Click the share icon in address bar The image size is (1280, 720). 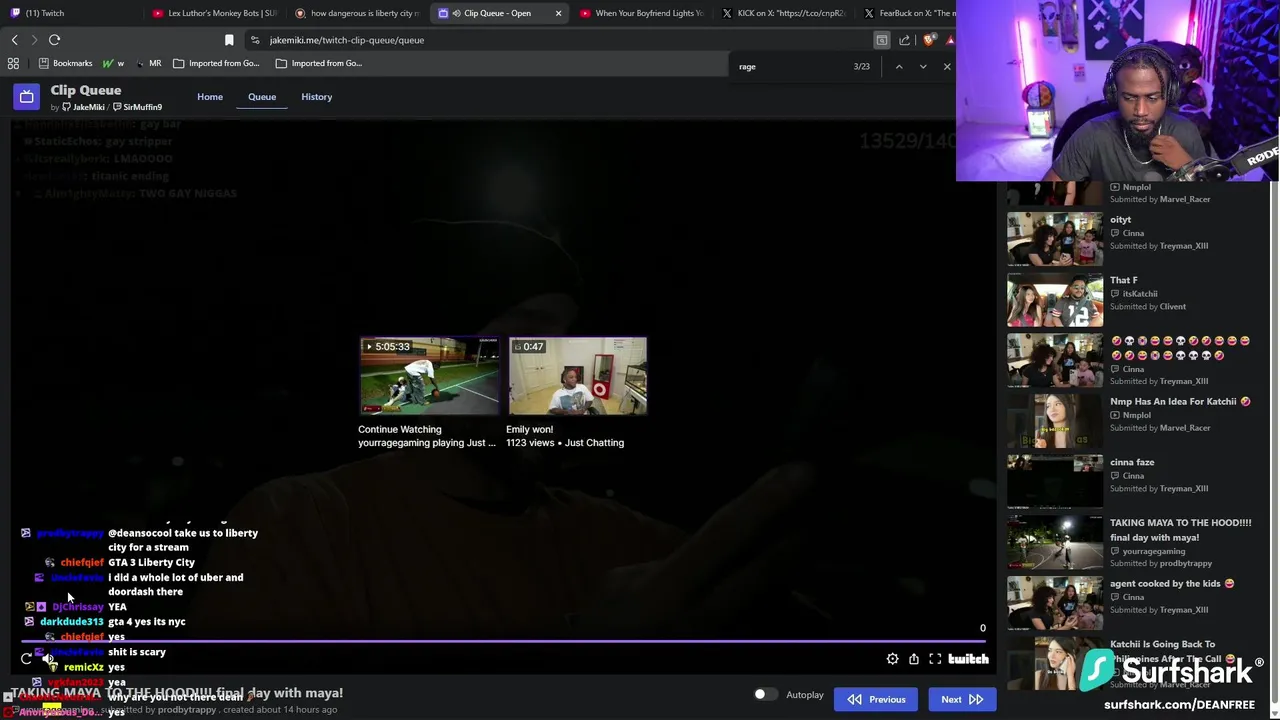pos(905,40)
